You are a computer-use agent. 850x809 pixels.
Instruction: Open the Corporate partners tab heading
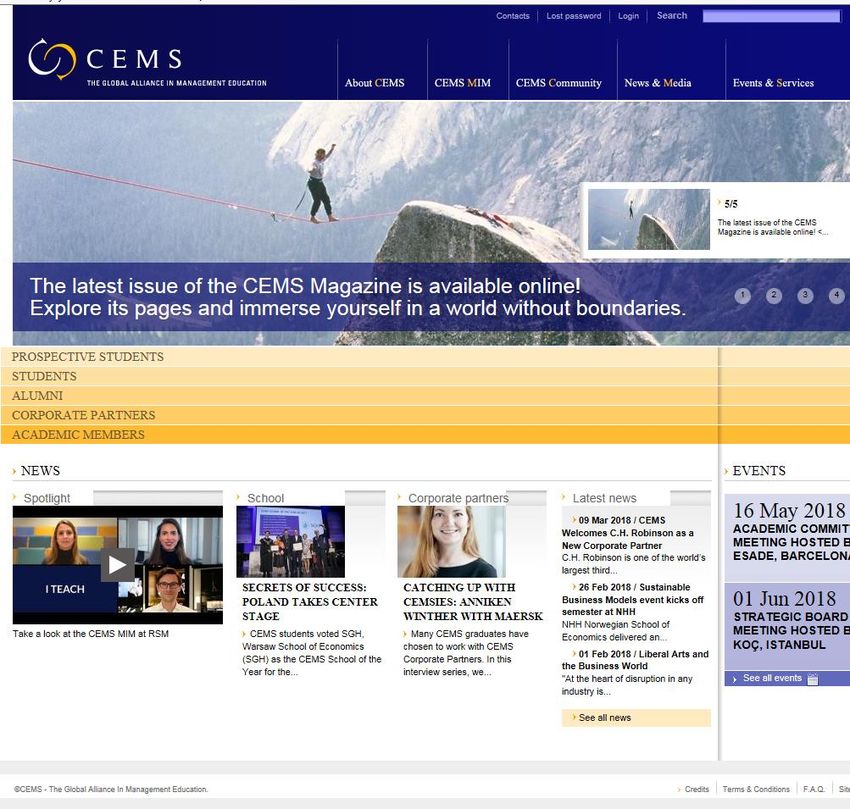pos(458,498)
